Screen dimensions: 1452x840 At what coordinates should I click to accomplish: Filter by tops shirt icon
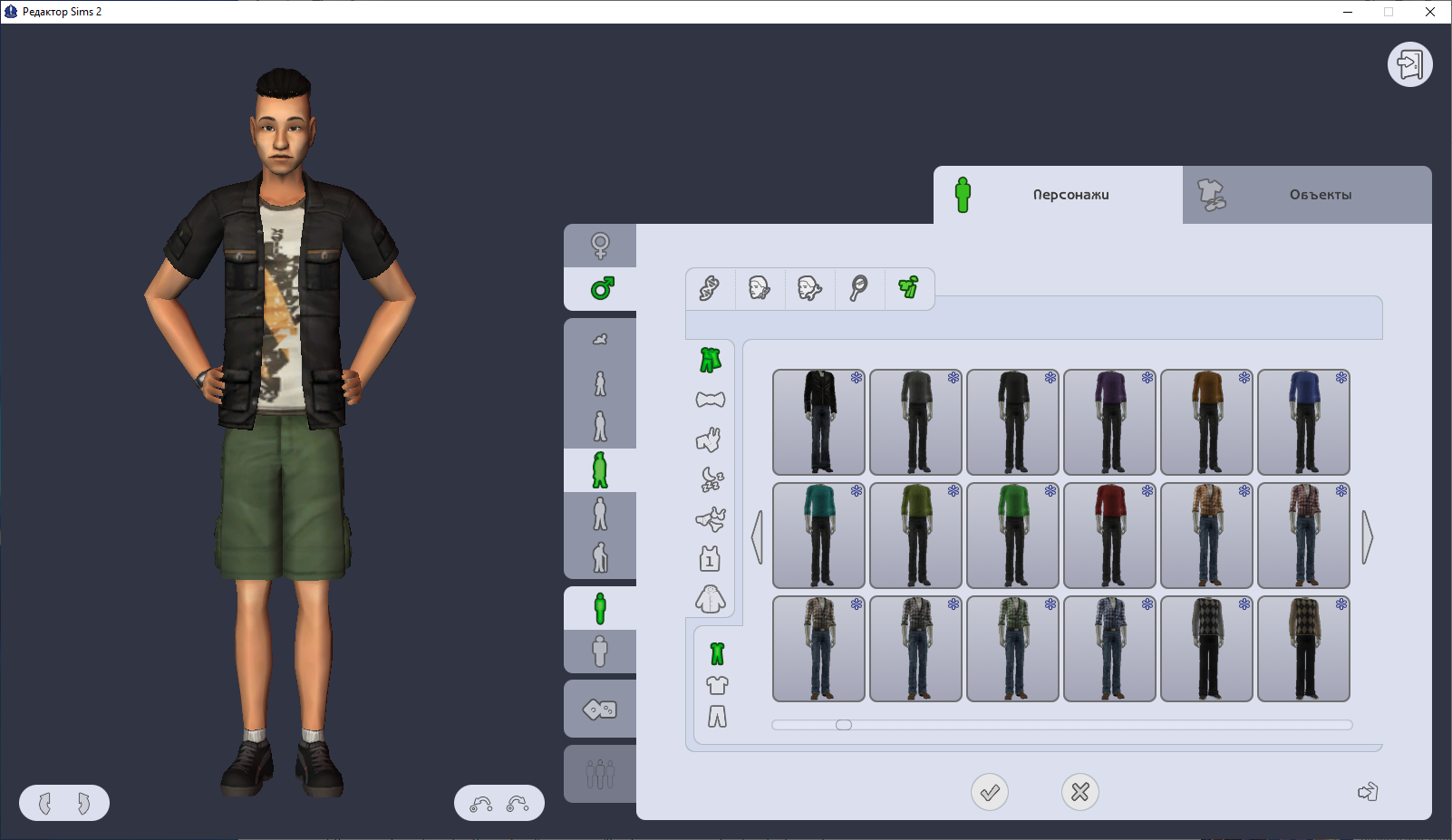[717, 685]
